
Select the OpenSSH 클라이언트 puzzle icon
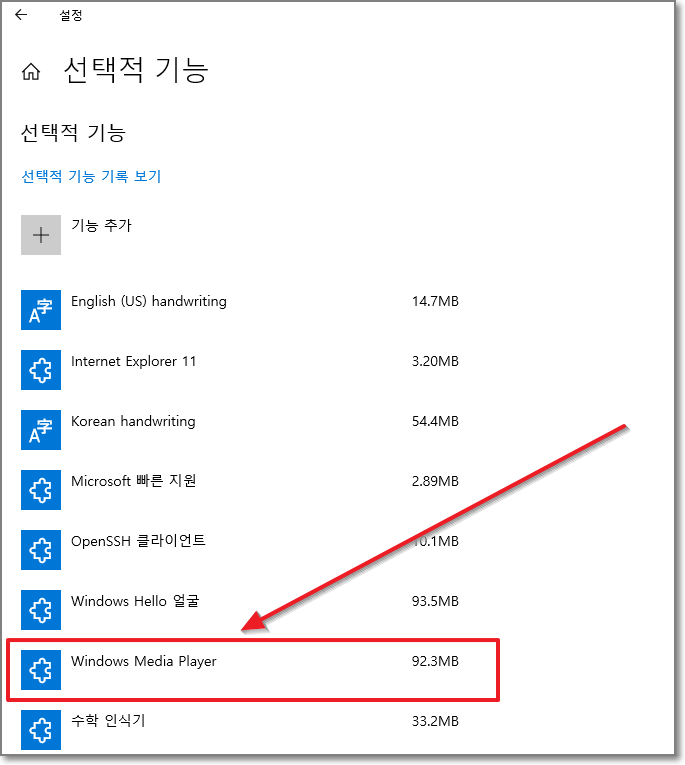click(x=41, y=550)
